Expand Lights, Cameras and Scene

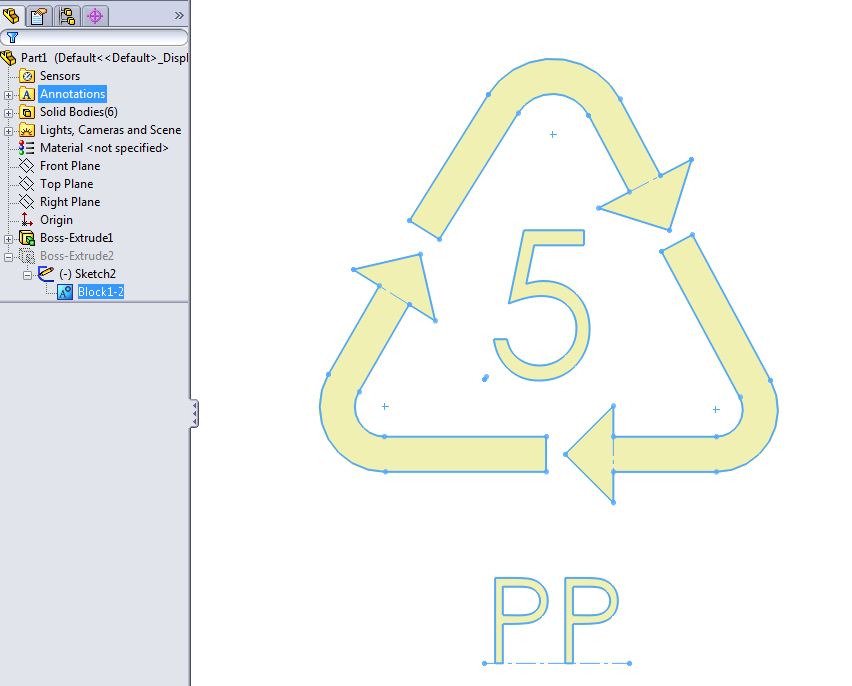point(8,131)
